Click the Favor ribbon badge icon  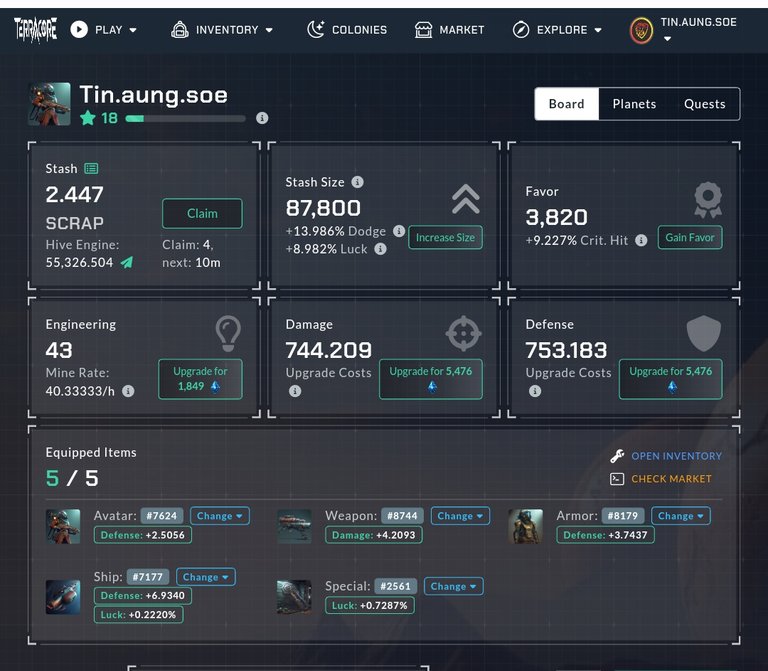[708, 200]
